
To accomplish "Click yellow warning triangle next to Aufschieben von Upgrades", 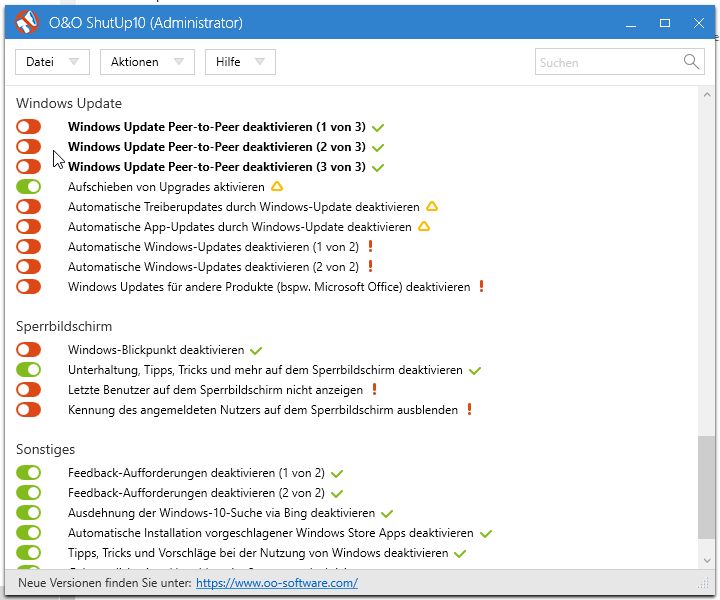I will tap(277, 186).
